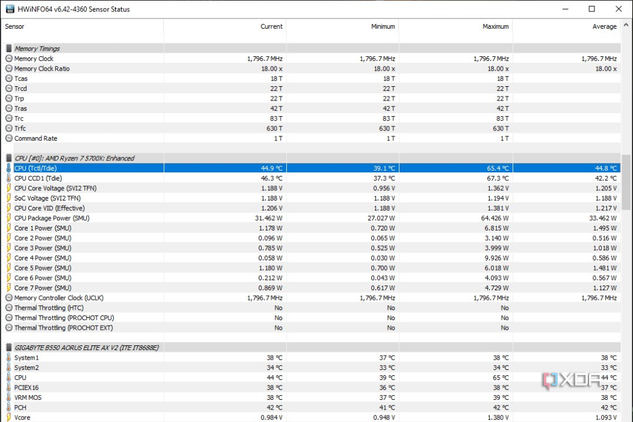The width and height of the screenshot is (633, 422).
Task: Click the power icon for Core 4 Power
Action: (9, 258)
